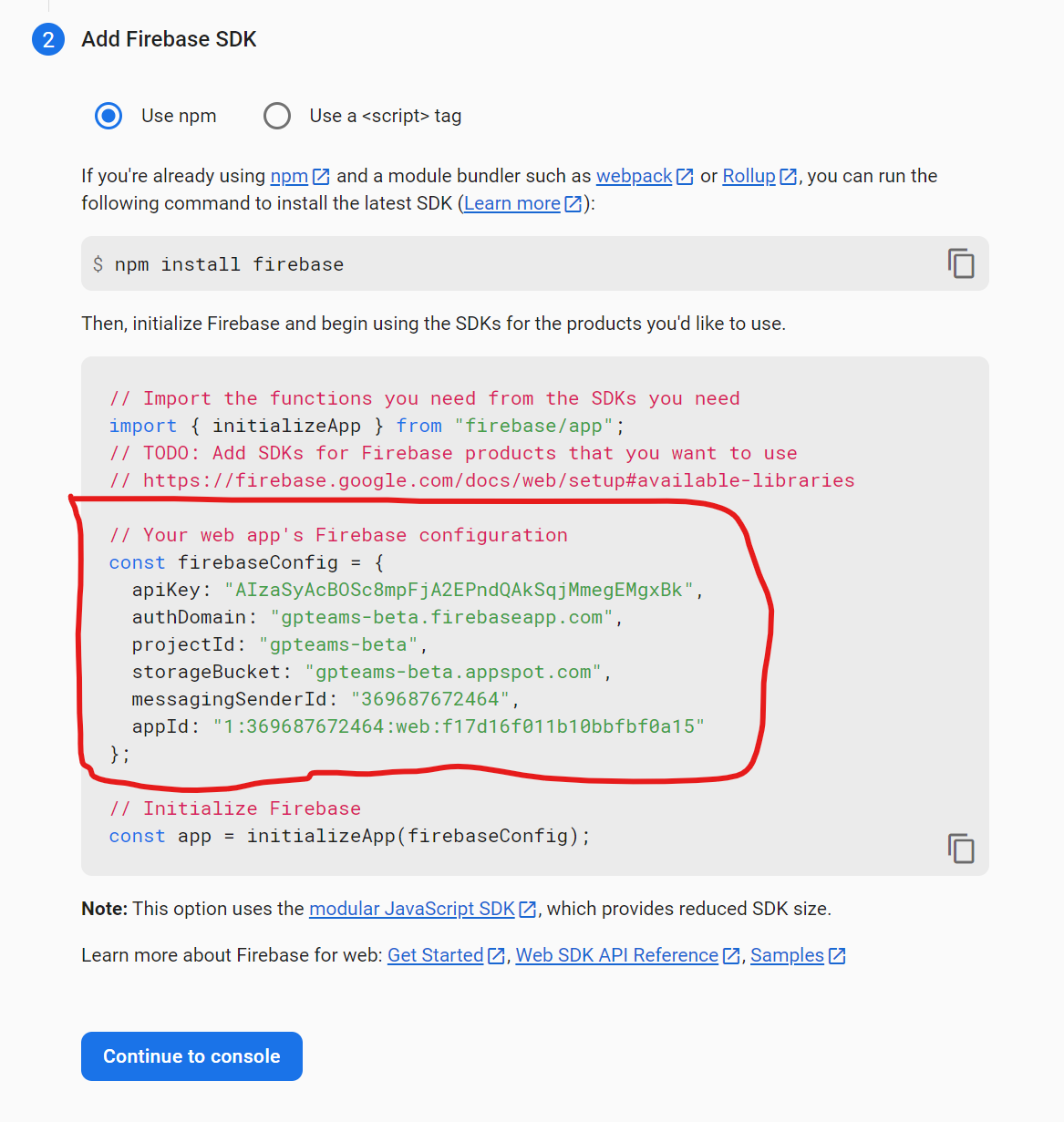Click the authDomain value gpteams-beta.firebaseapp.com
Screen dimensions: 1064x1122
442,617
